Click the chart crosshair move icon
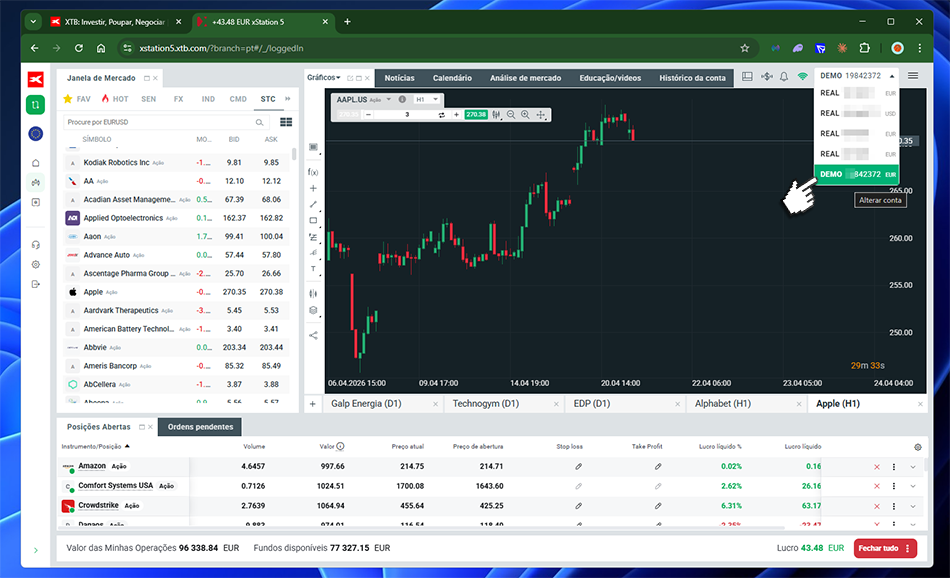 tap(541, 115)
